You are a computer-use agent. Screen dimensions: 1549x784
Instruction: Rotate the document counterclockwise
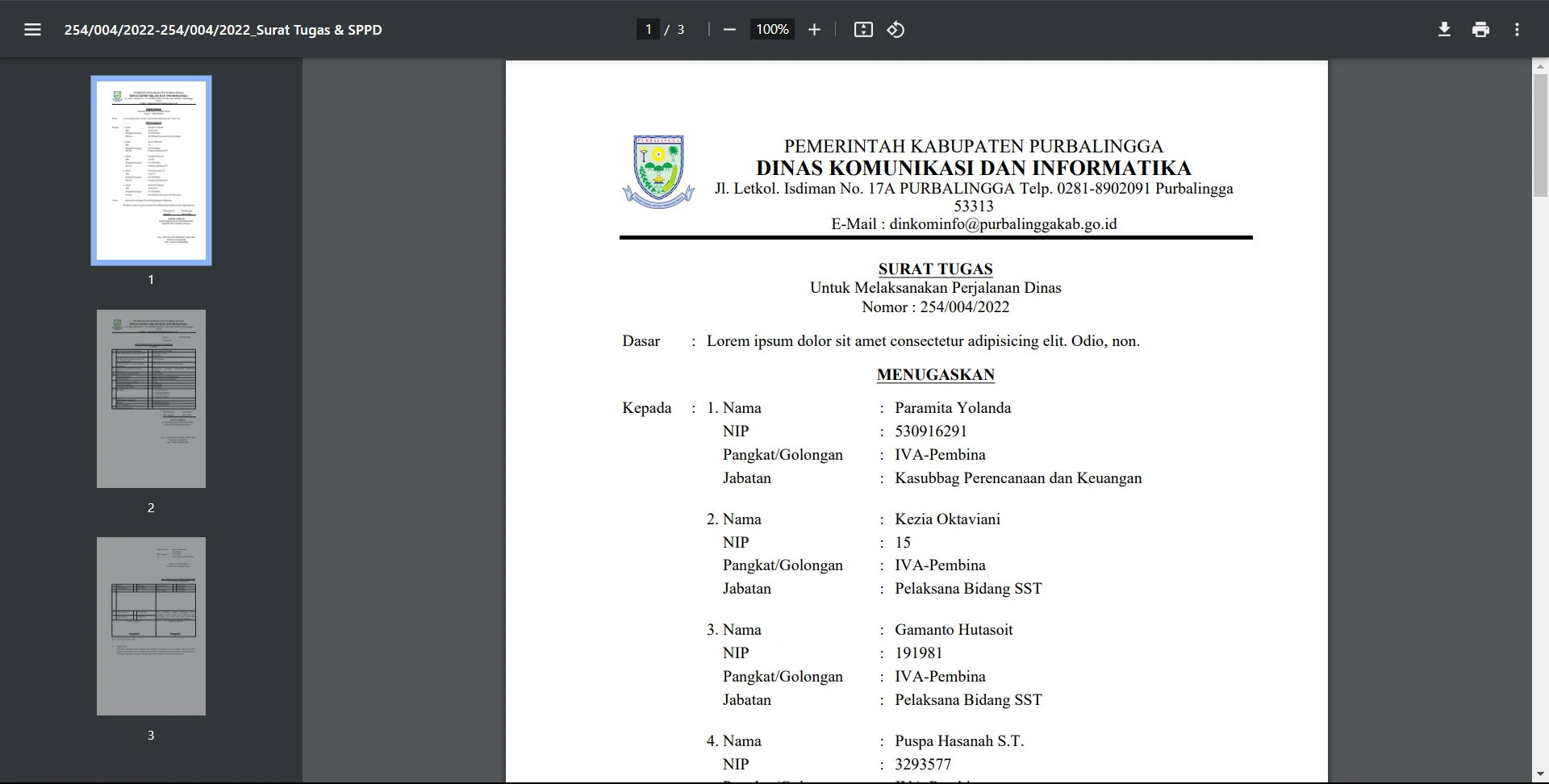[896, 29]
